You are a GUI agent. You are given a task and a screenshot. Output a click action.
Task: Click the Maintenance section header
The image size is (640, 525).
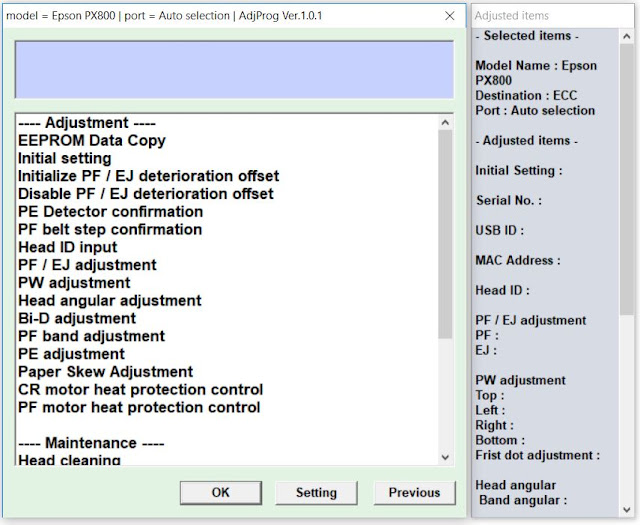coord(91,443)
